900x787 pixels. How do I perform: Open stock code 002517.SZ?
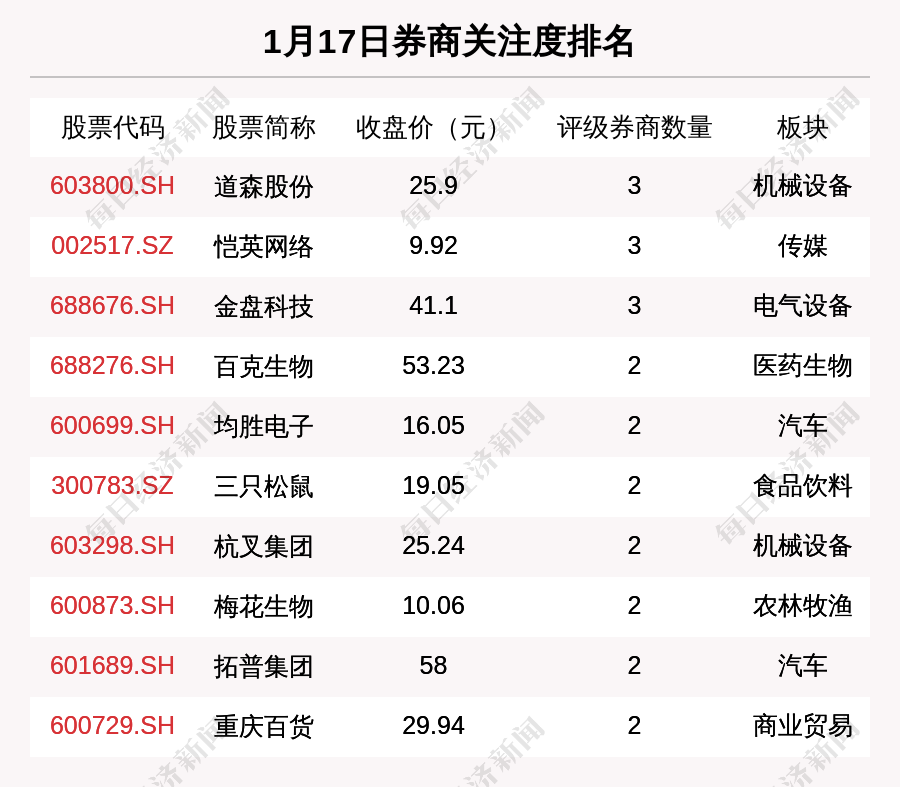[112, 246]
